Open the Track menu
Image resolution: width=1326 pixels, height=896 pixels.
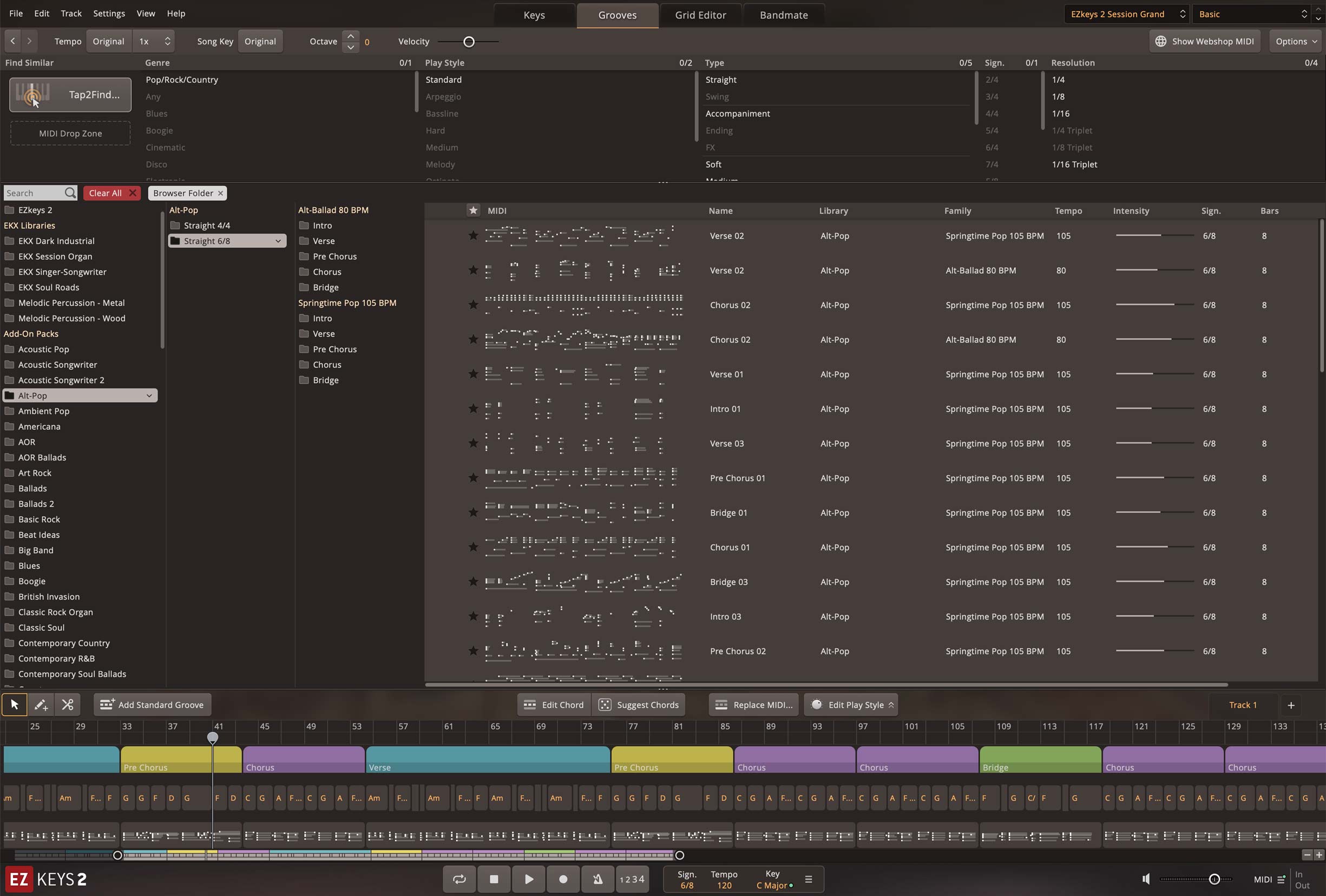pos(71,13)
